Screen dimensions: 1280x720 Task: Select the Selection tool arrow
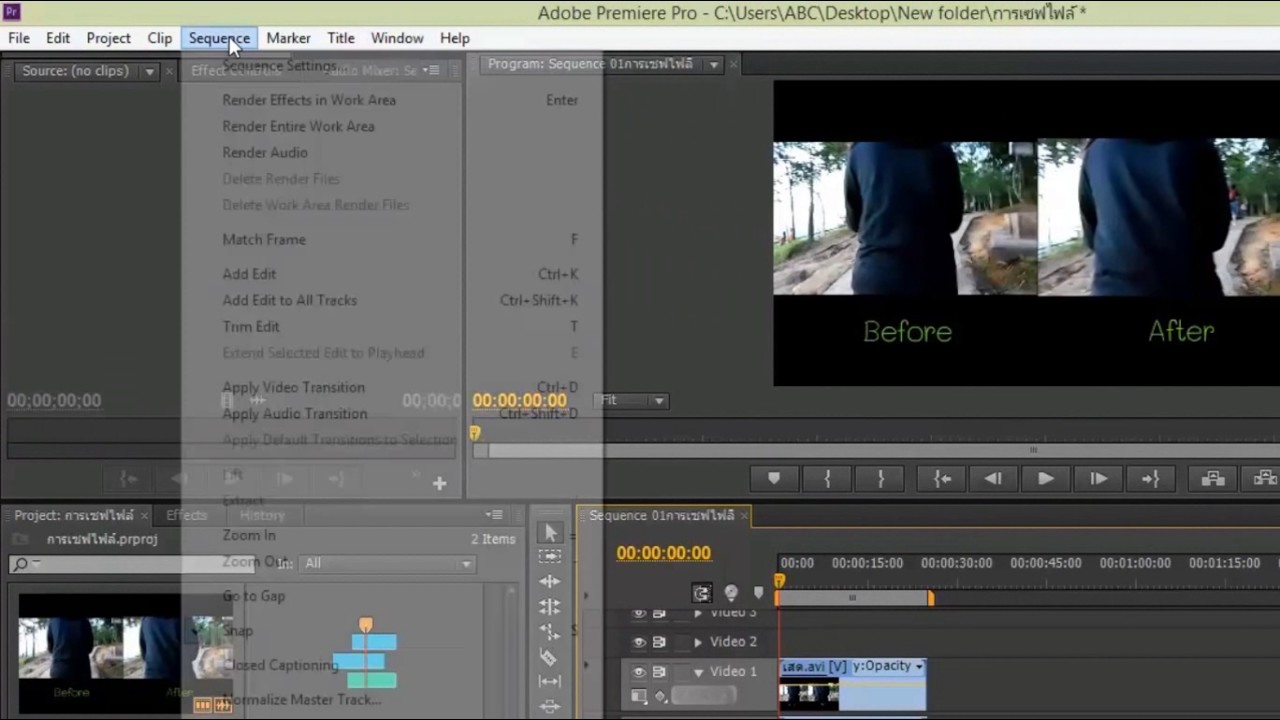tap(550, 533)
